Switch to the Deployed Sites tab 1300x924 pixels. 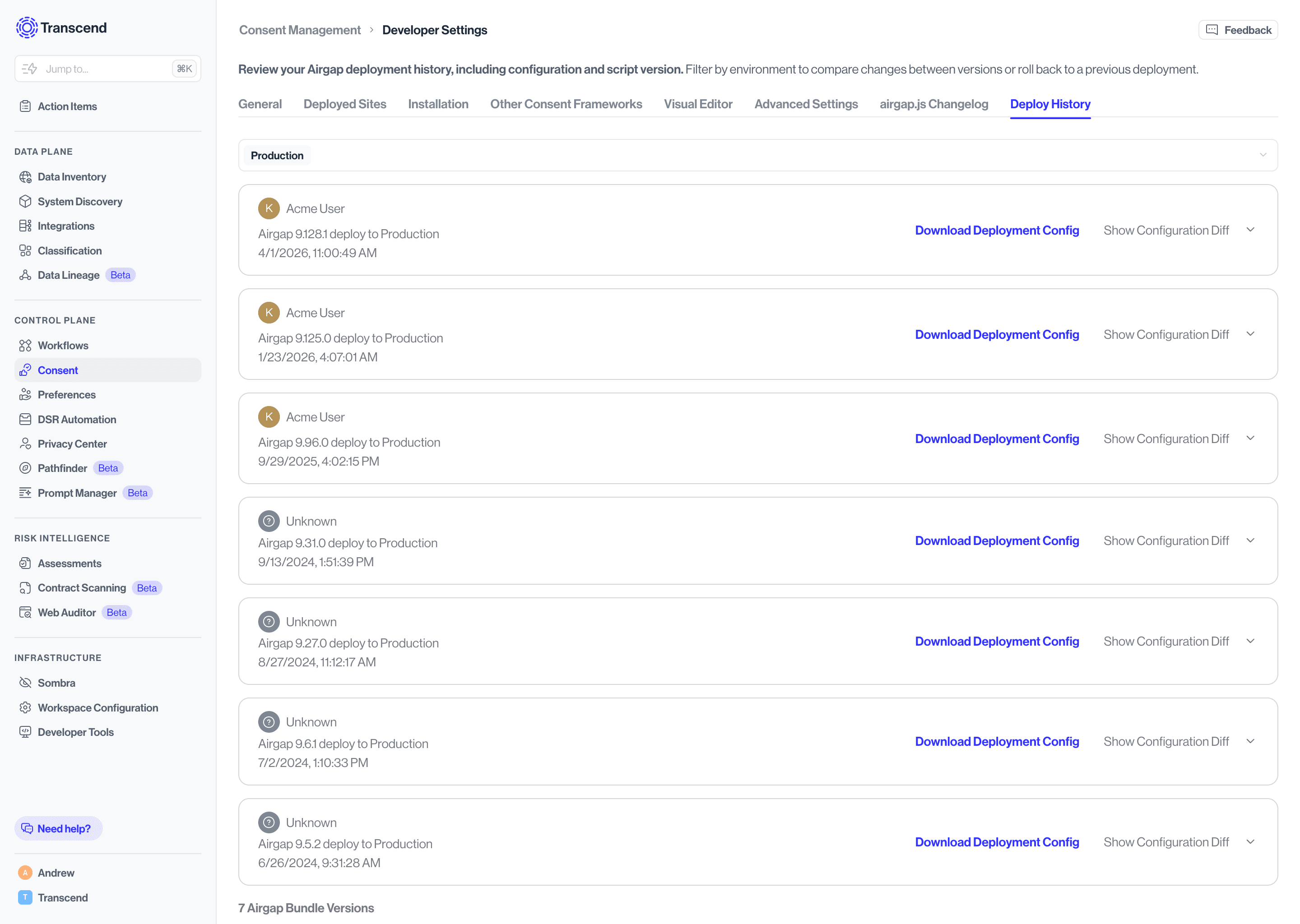point(345,104)
